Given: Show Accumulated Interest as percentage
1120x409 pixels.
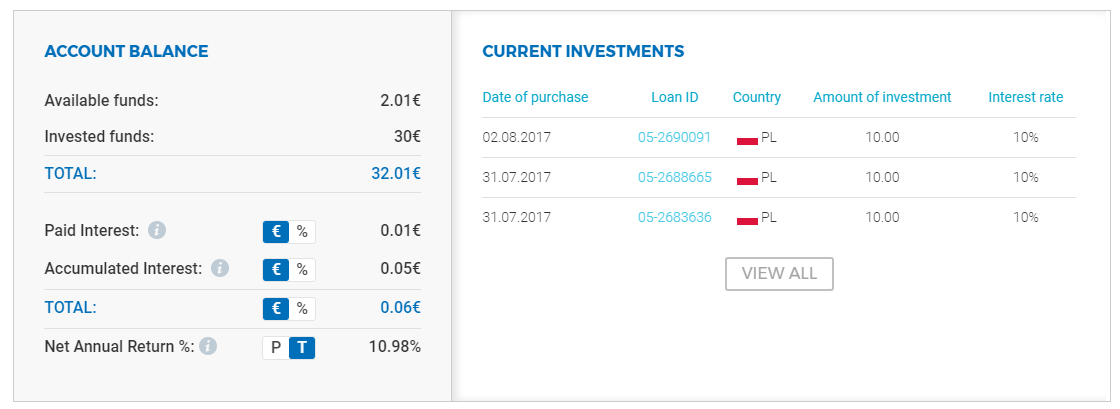Looking at the screenshot, I should pyautogui.click(x=302, y=269).
